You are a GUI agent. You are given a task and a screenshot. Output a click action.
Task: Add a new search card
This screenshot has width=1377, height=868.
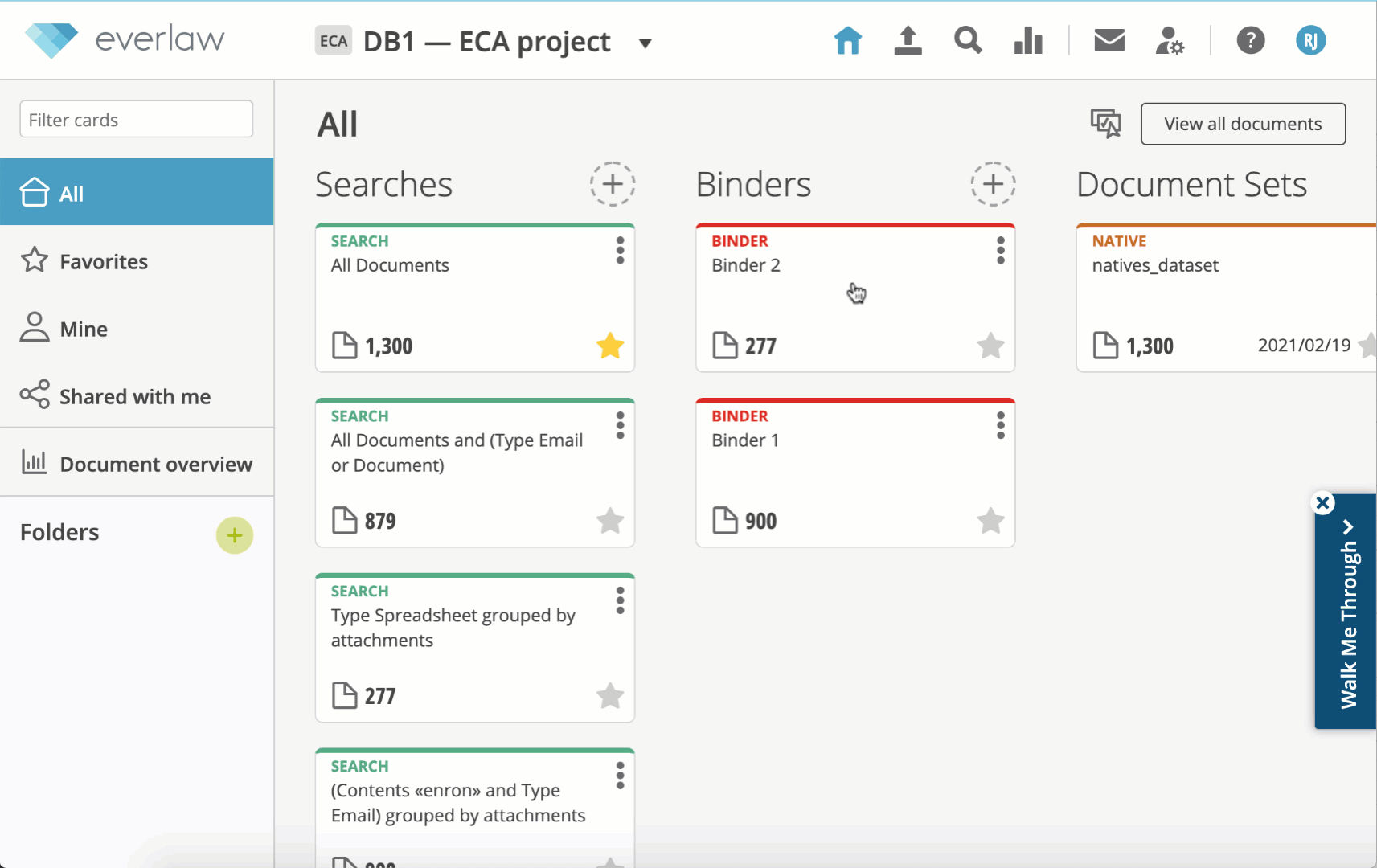pyautogui.click(x=613, y=184)
